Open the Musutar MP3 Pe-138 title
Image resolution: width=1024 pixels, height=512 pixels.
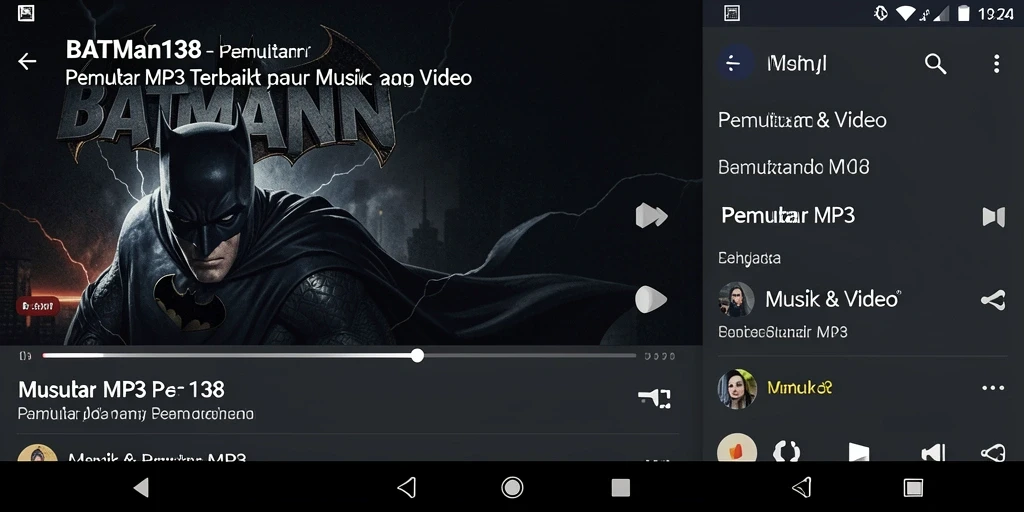click(x=121, y=390)
